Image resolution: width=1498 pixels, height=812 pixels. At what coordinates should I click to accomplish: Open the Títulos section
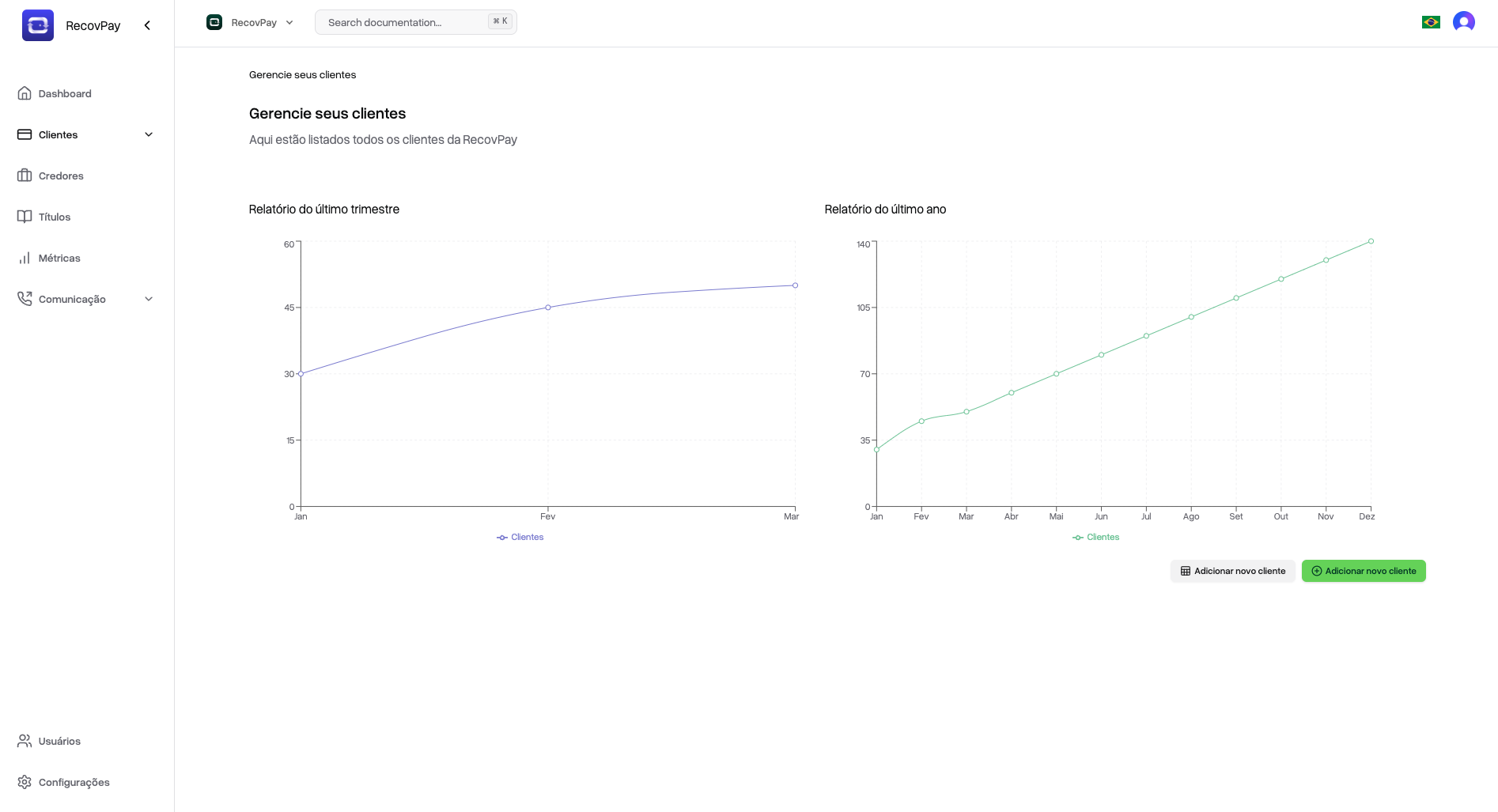(54, 217)
